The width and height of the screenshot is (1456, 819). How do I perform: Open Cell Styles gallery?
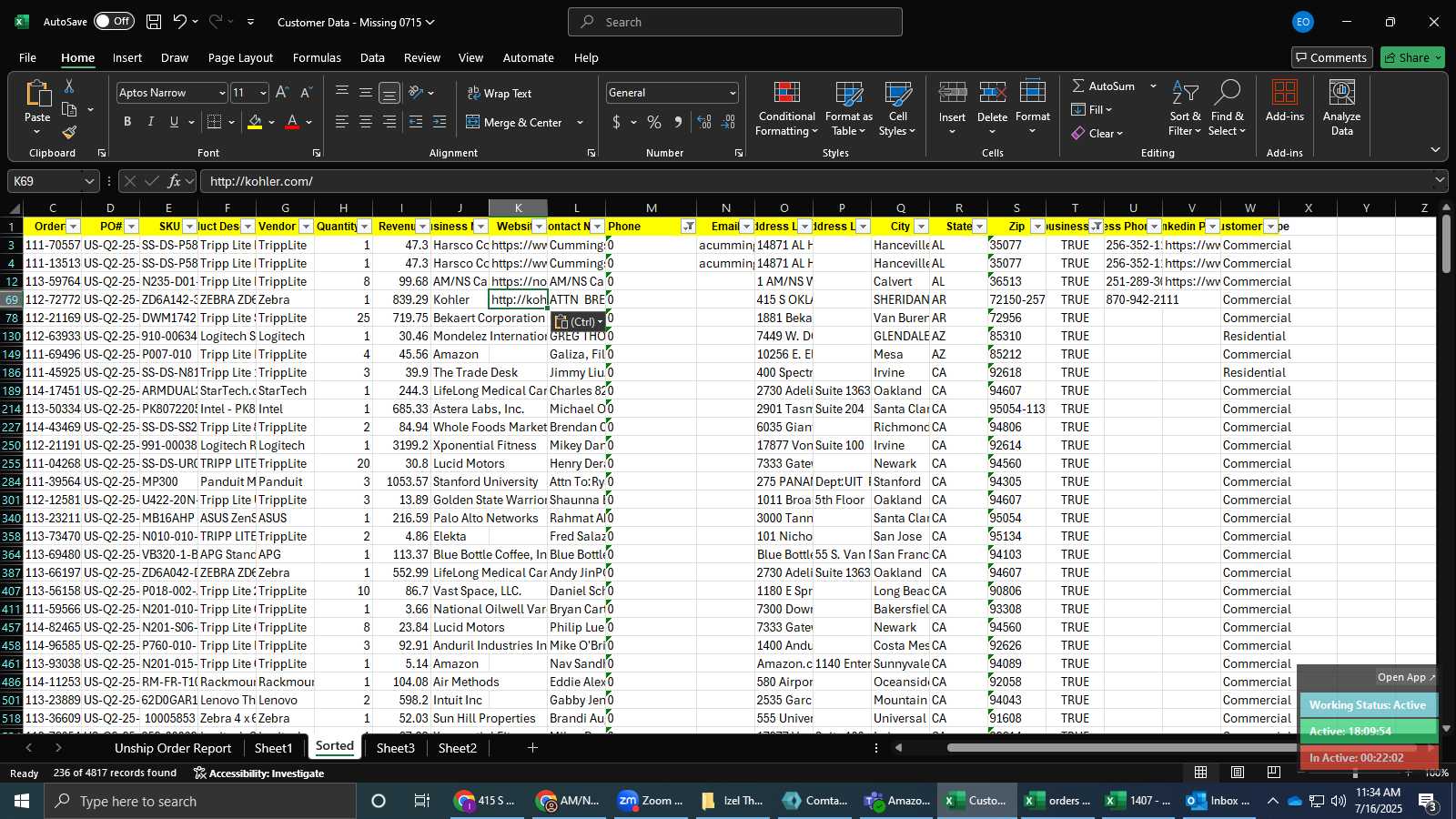tap(898, 109)
